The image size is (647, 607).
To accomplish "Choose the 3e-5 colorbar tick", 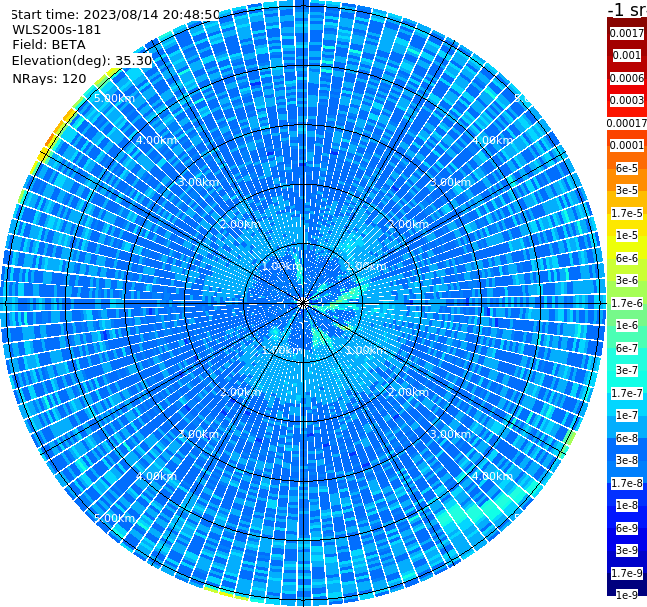I will pos(626,190).
